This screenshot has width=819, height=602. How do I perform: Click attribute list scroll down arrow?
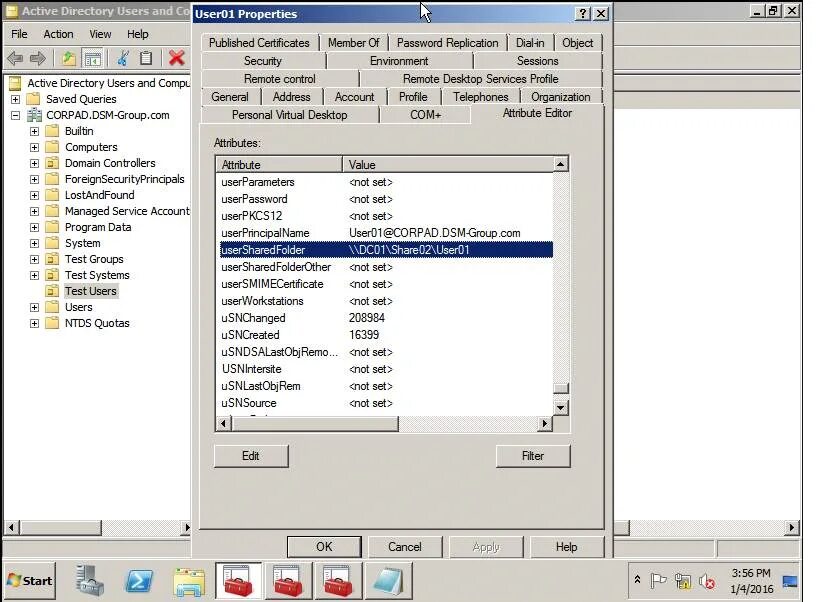(x=560, y=408)
